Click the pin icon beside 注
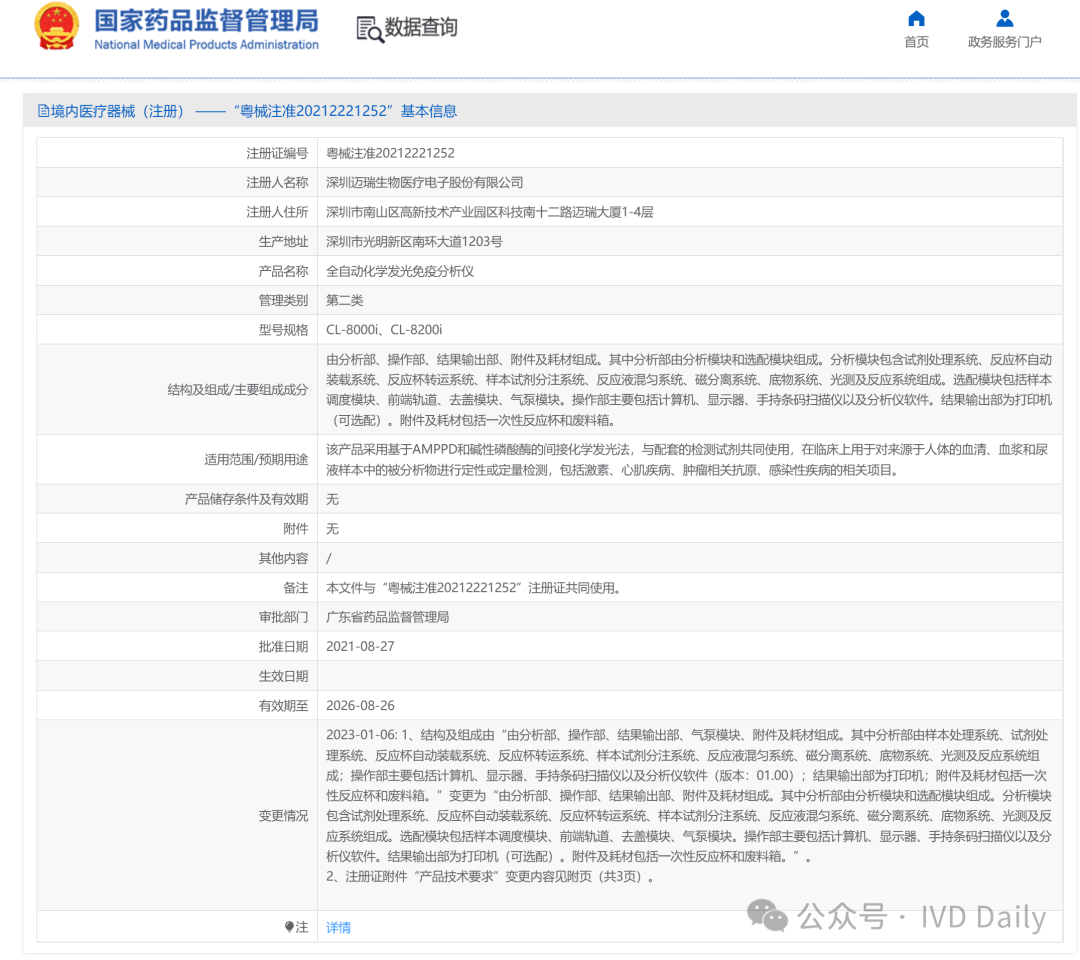The width and height of the screenshot is (1080, 960). click(289, 927)
